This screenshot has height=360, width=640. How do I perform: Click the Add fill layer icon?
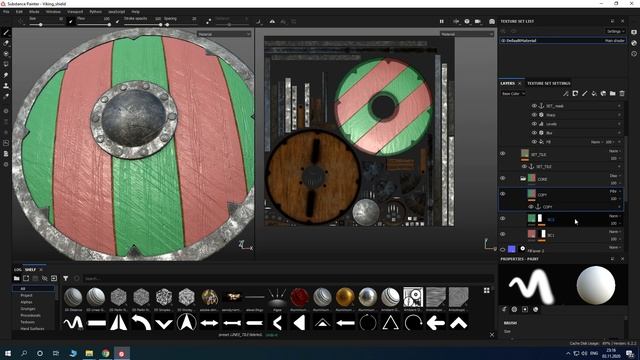[x=594, y=93]
